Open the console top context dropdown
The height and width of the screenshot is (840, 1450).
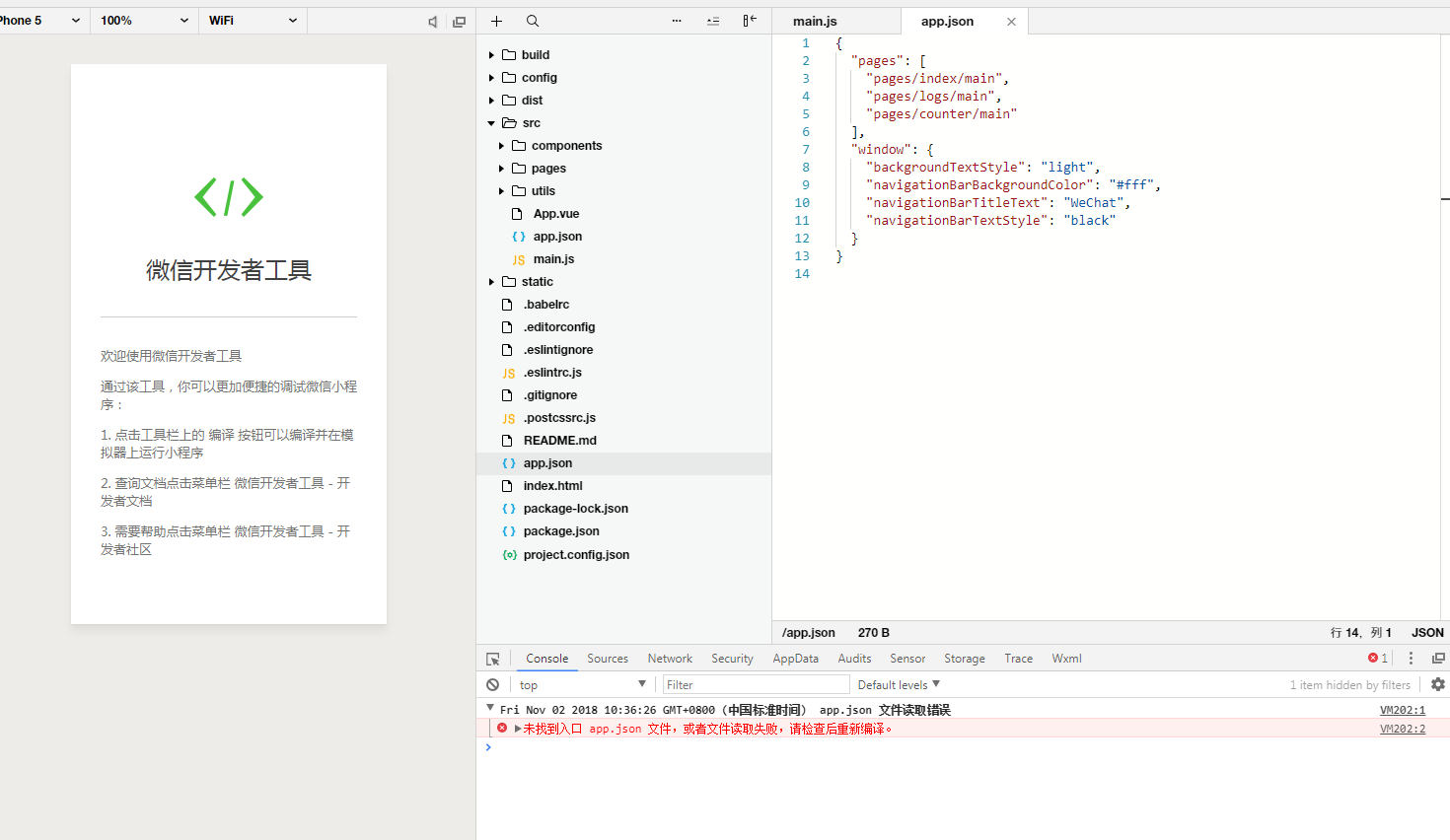582,684
